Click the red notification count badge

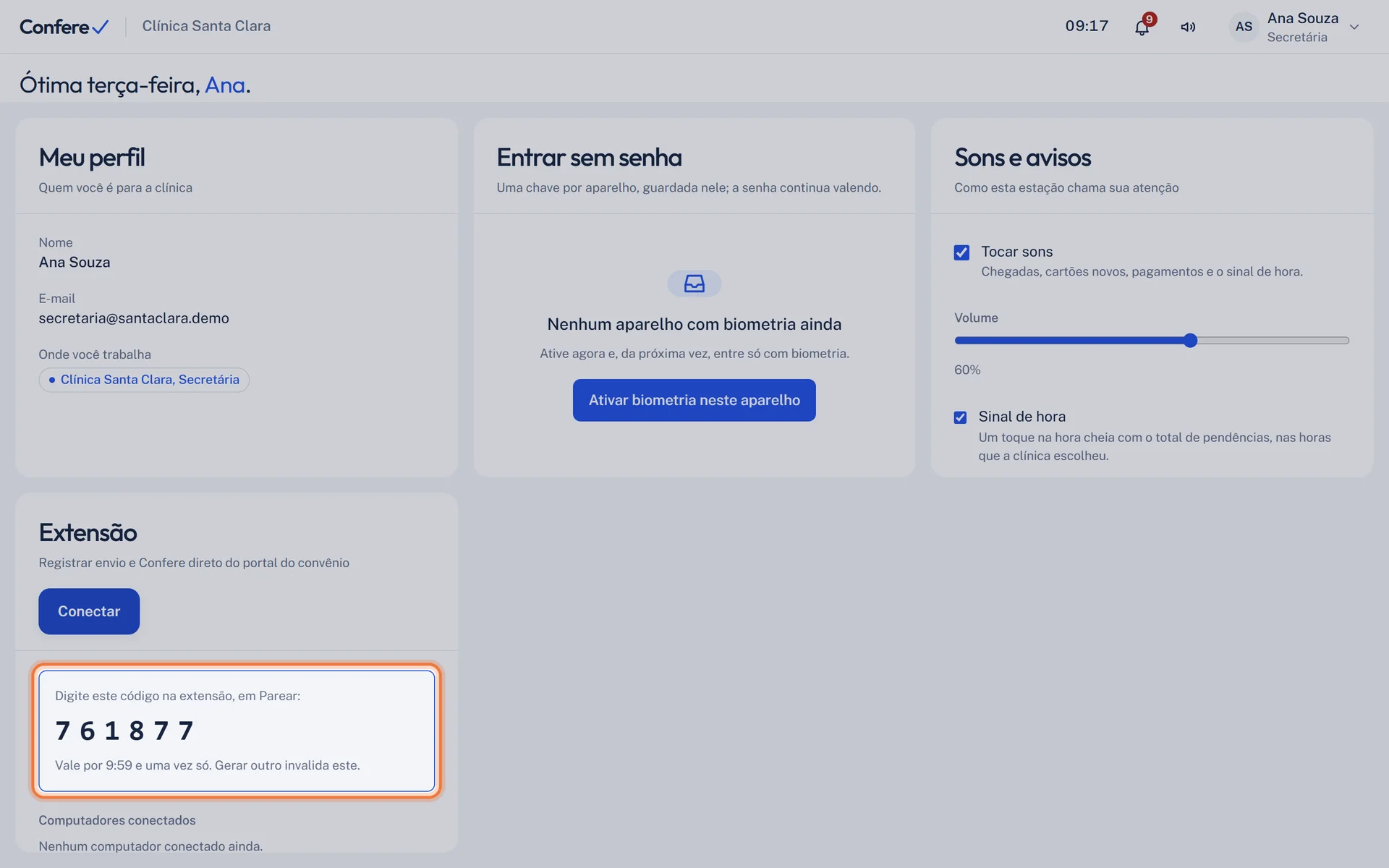point(1149,19)
